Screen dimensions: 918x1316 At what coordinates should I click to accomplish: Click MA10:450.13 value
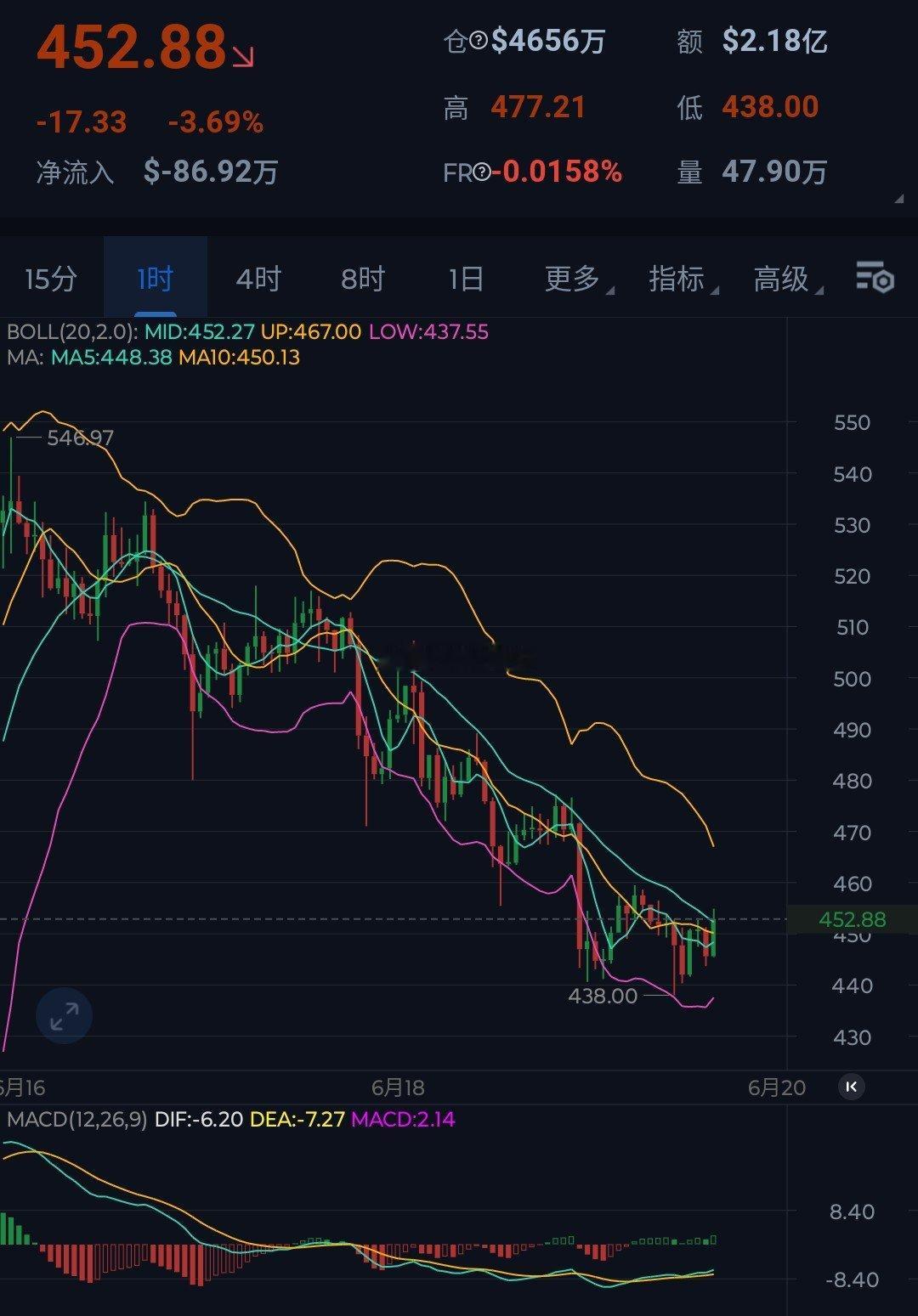pos(239,357)
